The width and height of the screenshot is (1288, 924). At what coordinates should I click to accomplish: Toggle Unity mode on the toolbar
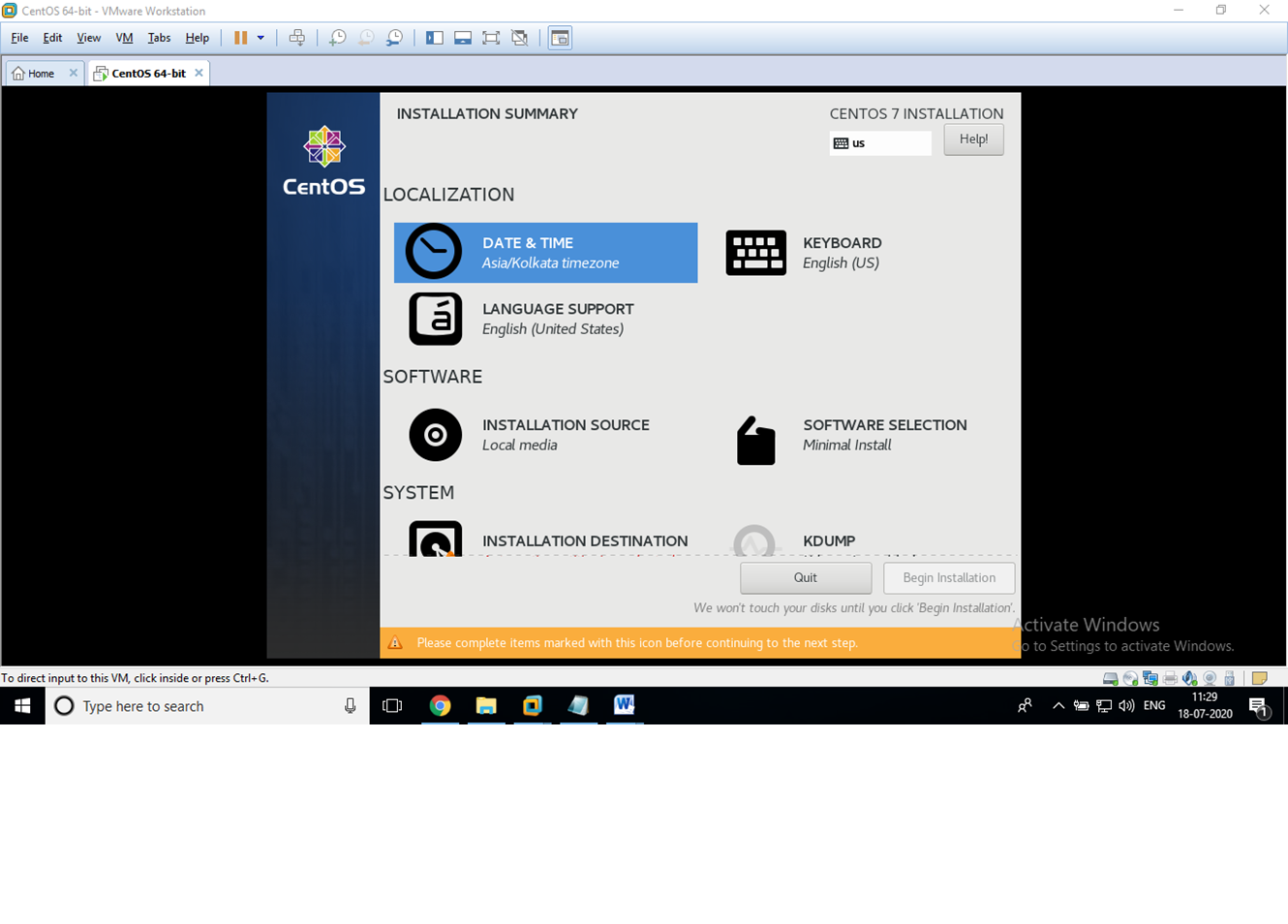pyautogui.click(x=519, y=37)
